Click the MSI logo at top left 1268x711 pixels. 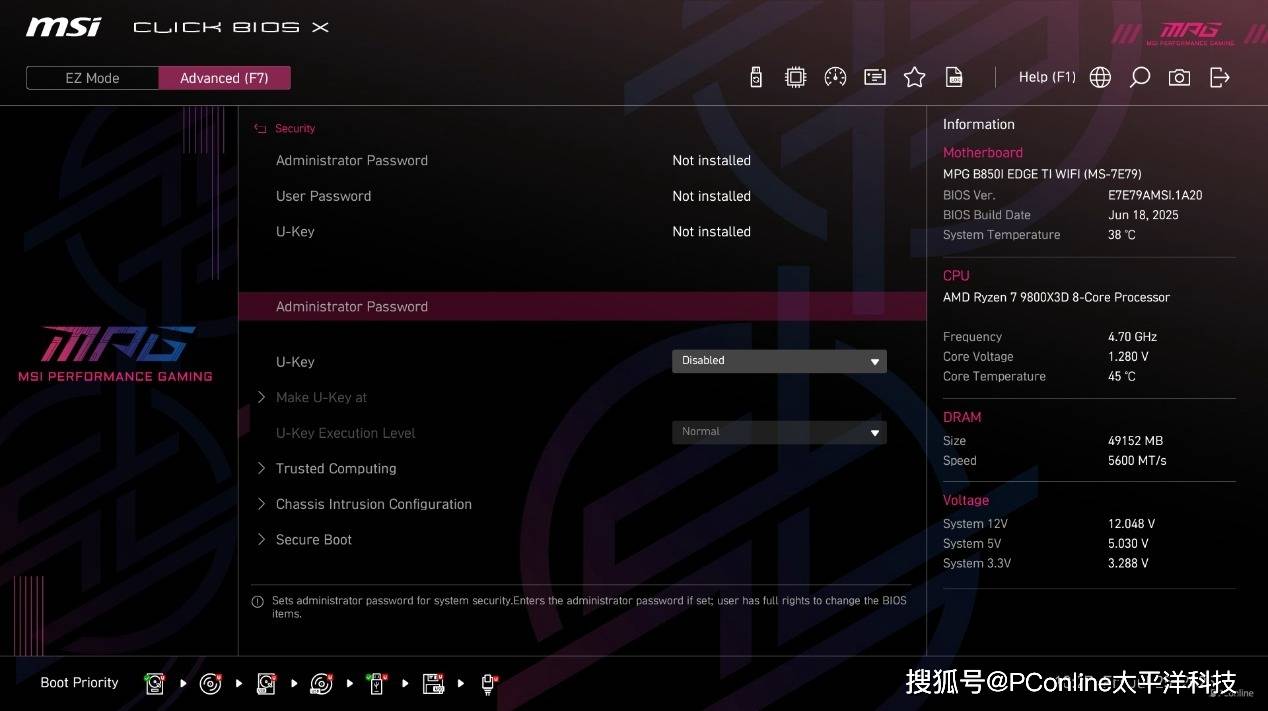click(63, 27)
